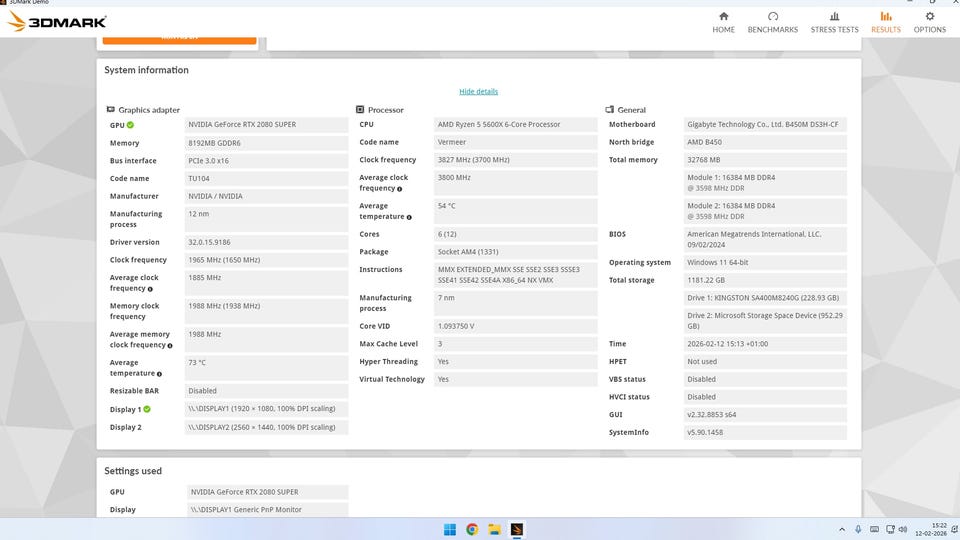The width and height of the screenshot is (960, 540).
Task: Open File Explorer from taskbar
Action: point(494,530)
